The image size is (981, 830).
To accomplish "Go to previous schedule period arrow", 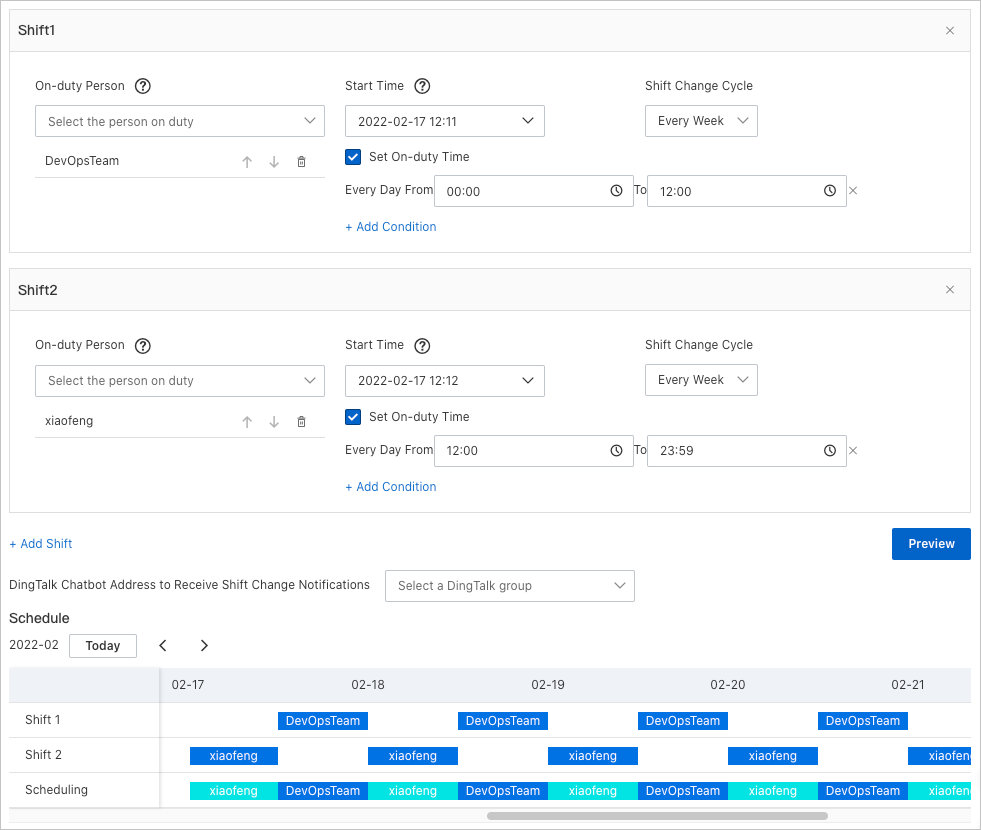I will (163, 646).
